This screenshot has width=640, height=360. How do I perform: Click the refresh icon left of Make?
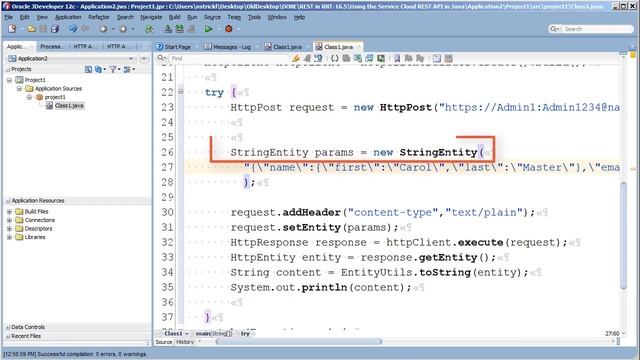[149, 29]
